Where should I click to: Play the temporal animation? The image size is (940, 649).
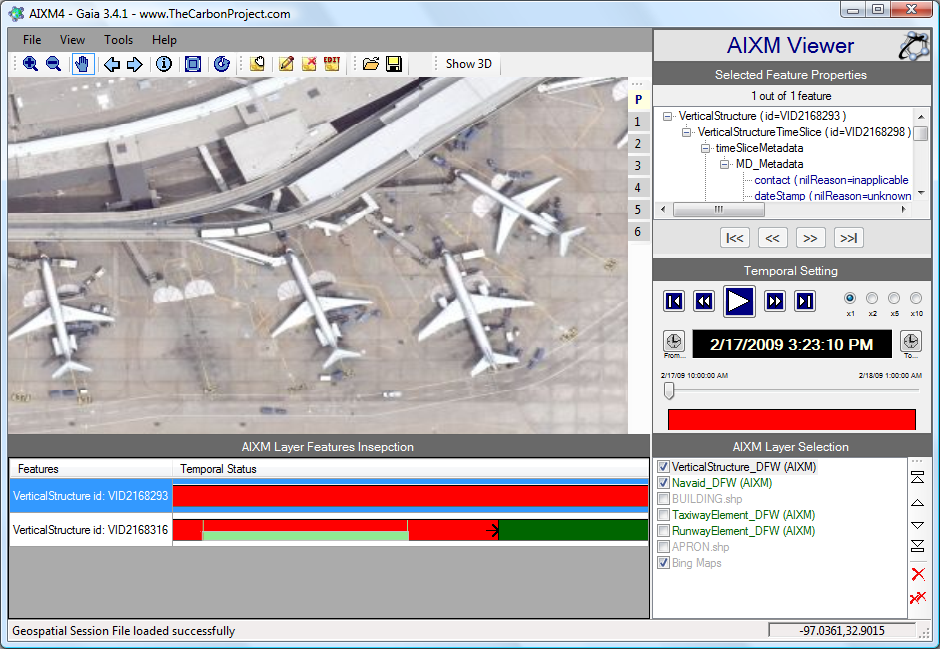click(739, 301)
